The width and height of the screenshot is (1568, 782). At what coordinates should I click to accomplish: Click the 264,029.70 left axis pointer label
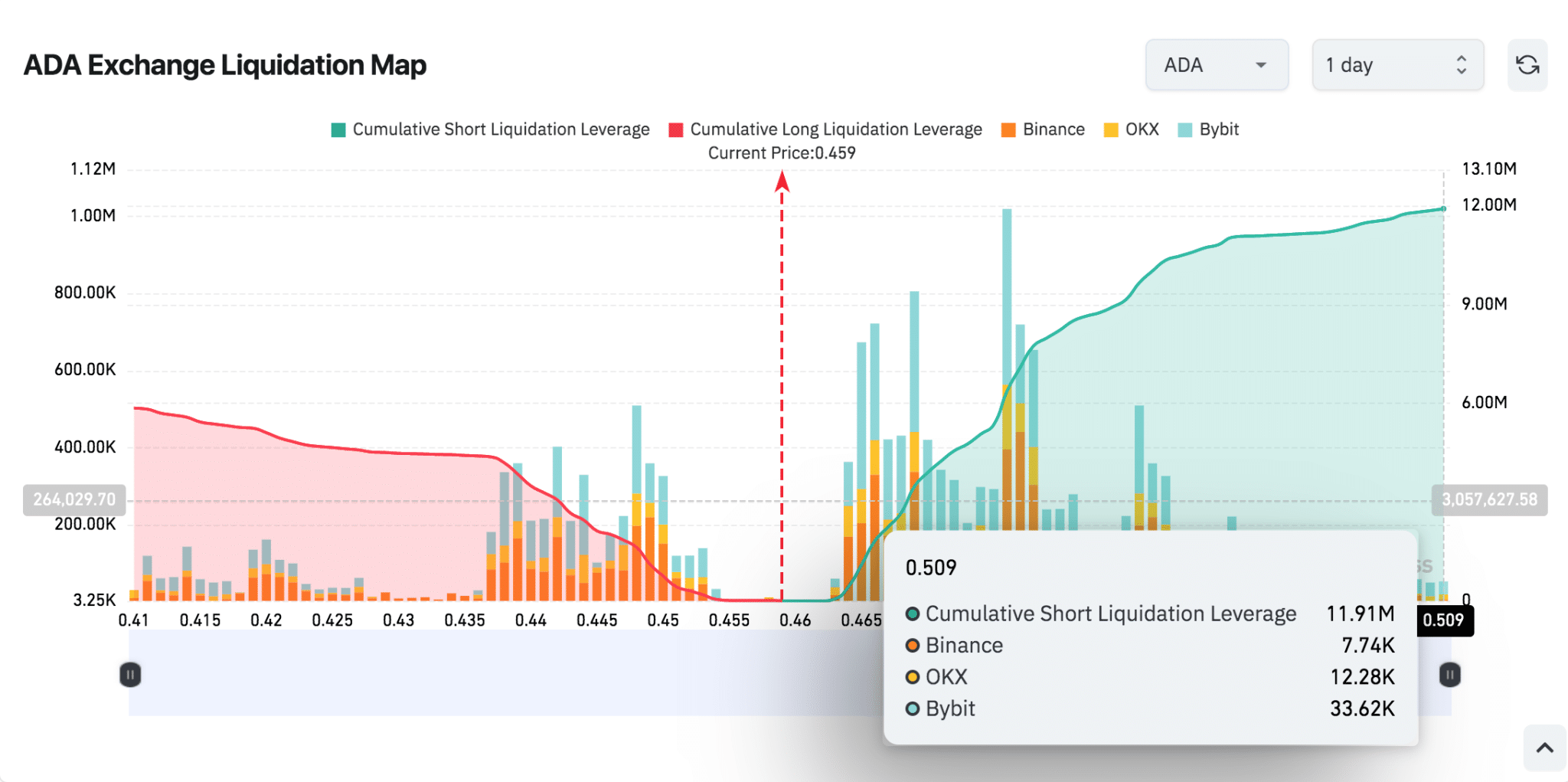tap(74, 500)
